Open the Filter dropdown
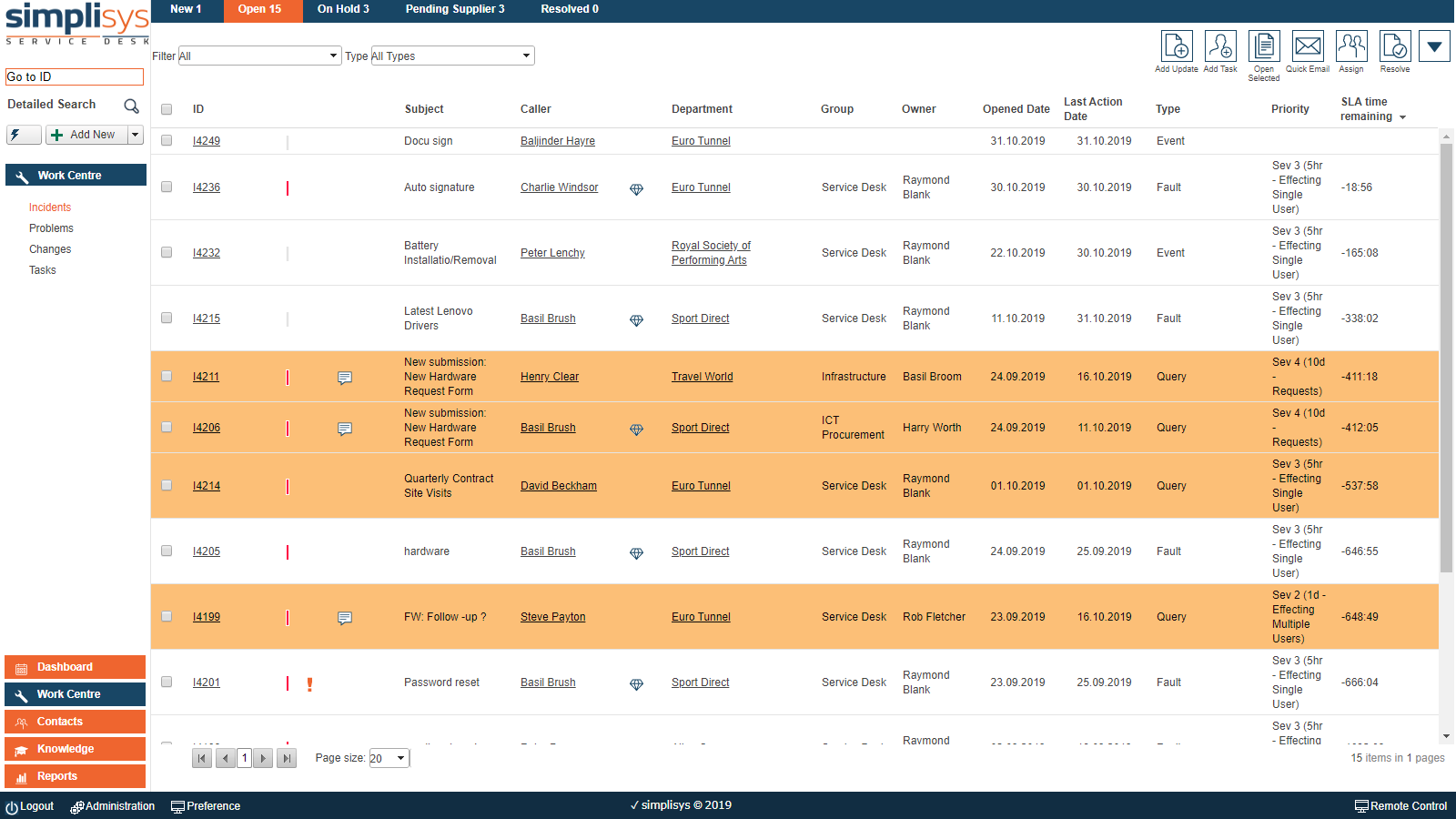Image resolution: width=1456 pixels, height=819 pixels. pyautogui.click(x=259, y=56)
